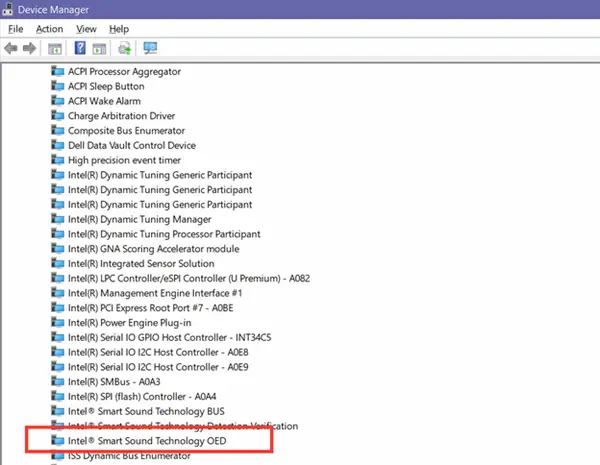Click icon beside Intel(R) Power Engine Plug-in
Image resolution: width=600 pixels, height=465 pixels.
click(58, 323)
